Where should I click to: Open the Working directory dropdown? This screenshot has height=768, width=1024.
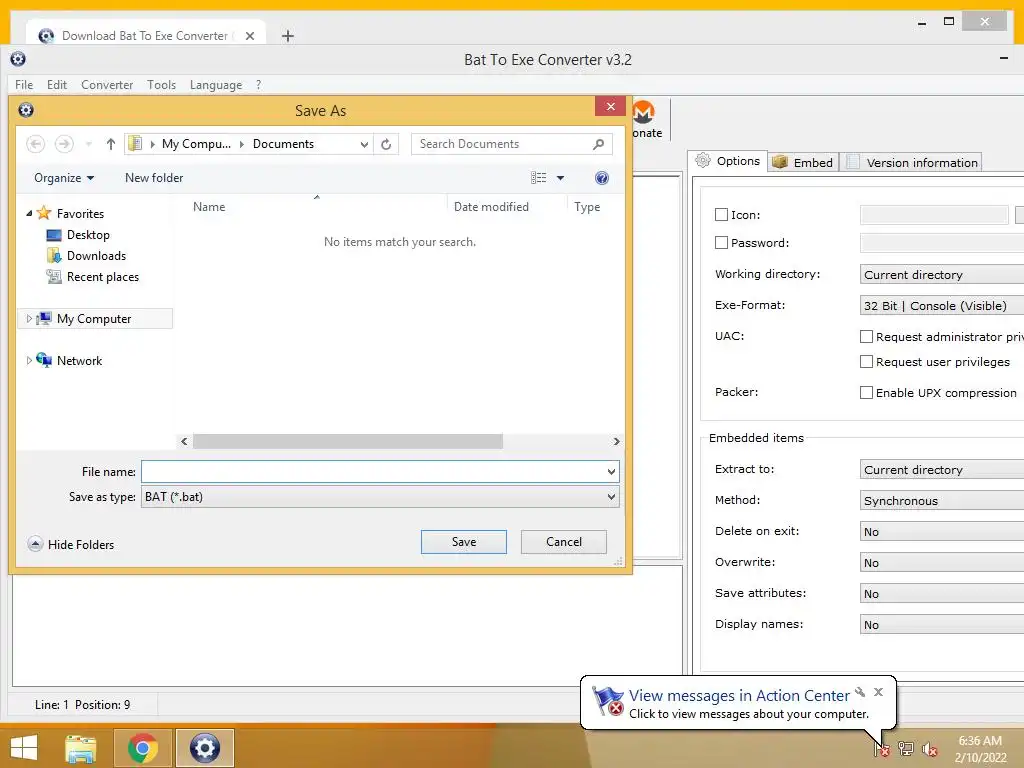click(942, 274)
